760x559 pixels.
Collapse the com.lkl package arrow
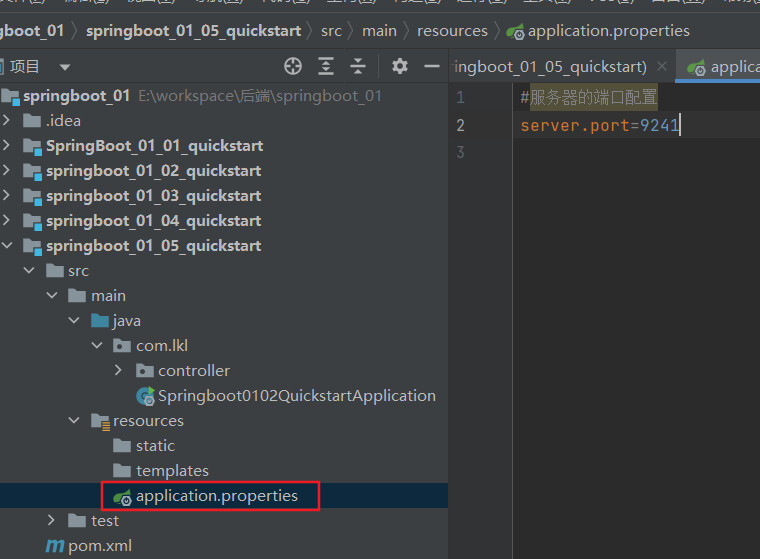tap(97, 345)
